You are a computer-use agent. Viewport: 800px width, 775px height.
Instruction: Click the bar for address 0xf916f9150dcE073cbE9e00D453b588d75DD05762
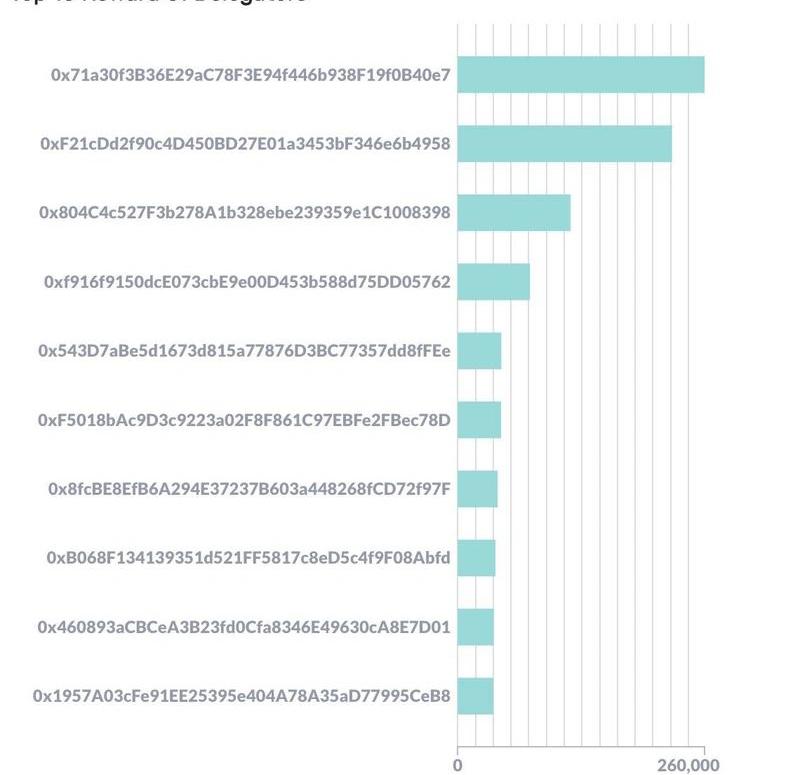pos(493,282)
